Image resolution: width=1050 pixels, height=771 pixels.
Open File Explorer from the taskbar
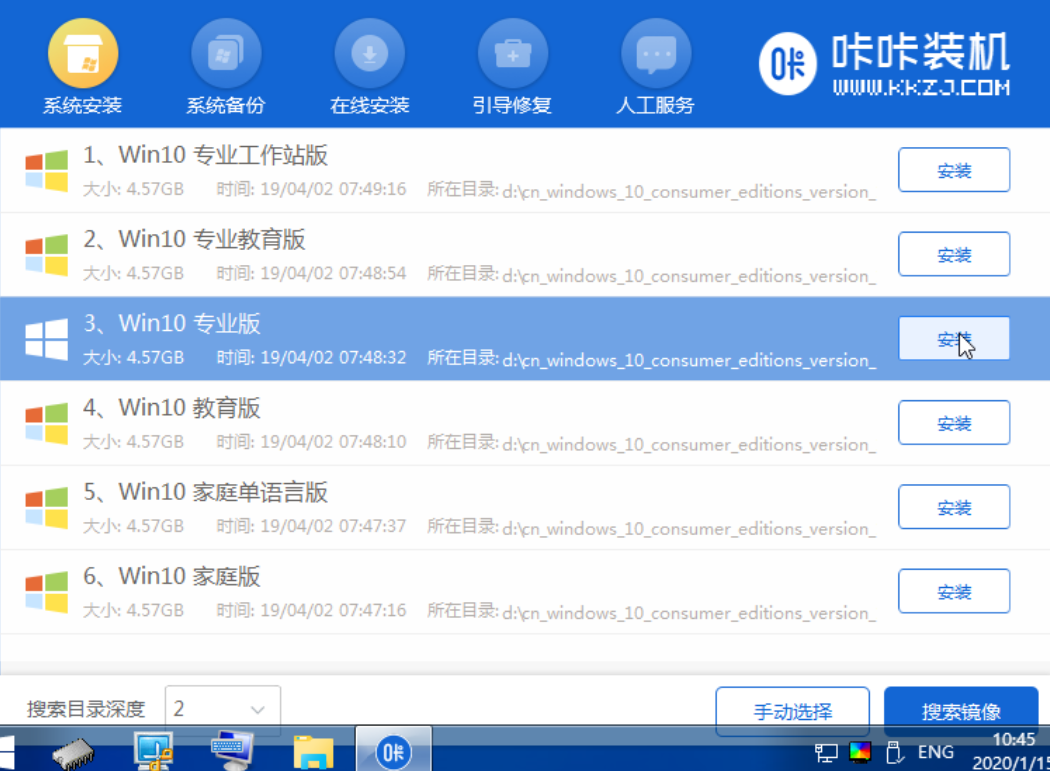tap(313, 750)
